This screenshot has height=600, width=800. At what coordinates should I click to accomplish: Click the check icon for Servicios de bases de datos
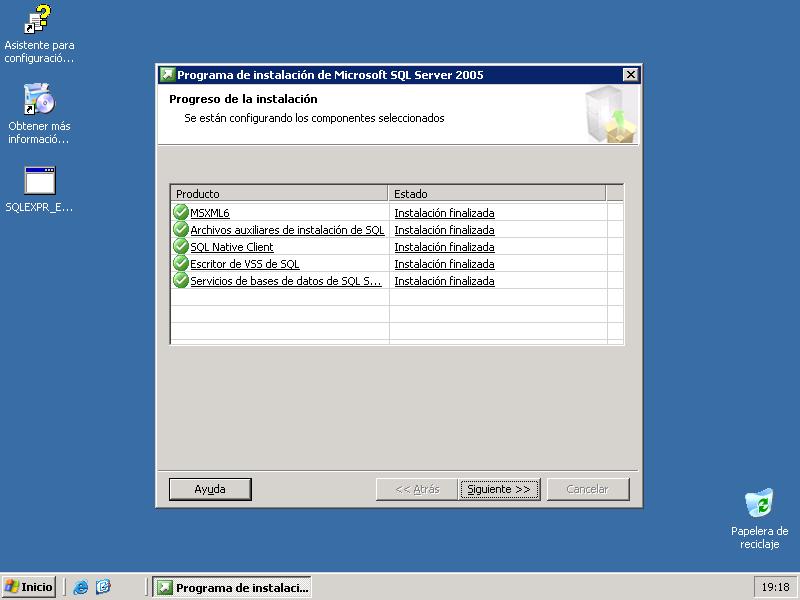pyautogui.click(x=181, y=280)
